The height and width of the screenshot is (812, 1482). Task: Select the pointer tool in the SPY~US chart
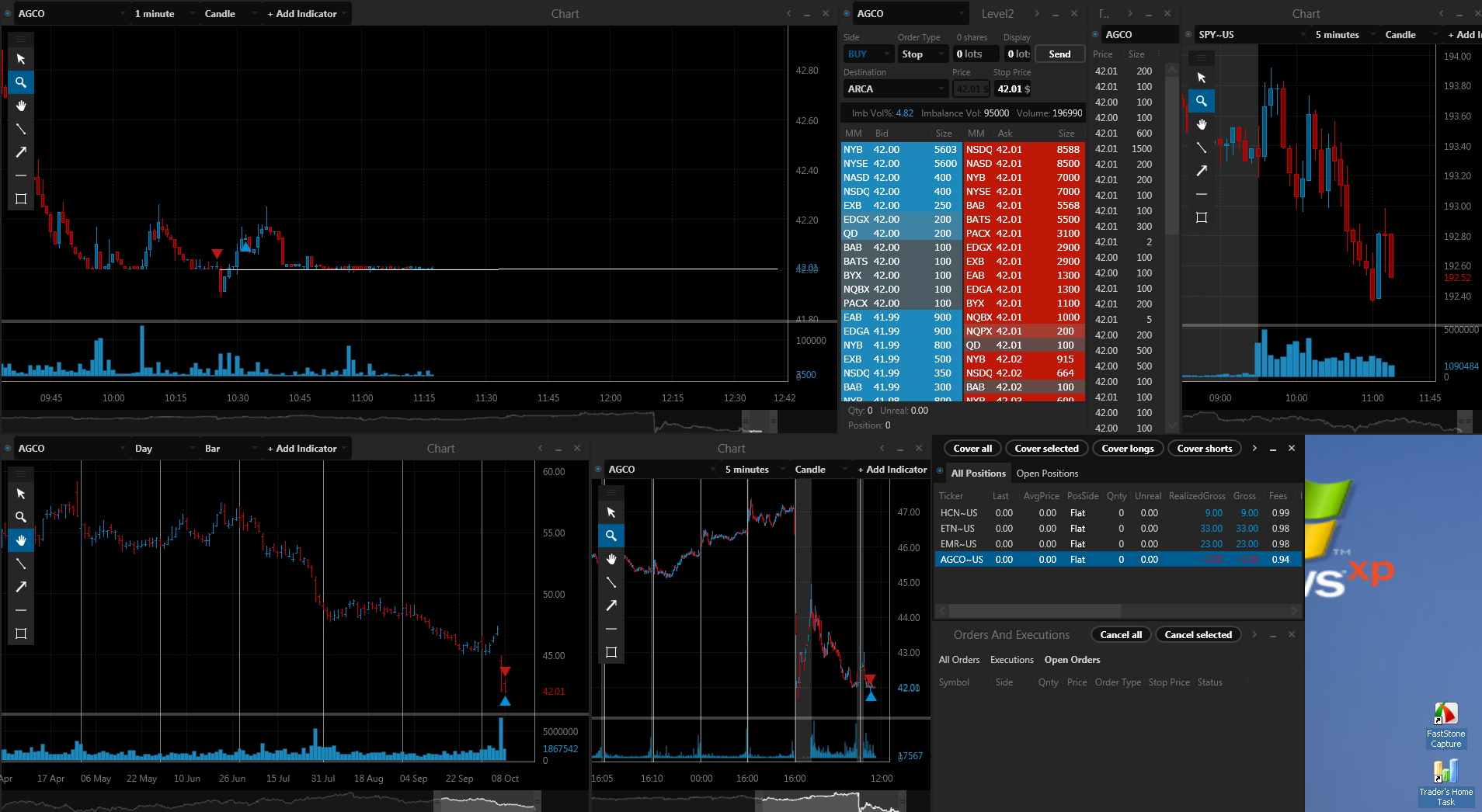(1202, 78)
